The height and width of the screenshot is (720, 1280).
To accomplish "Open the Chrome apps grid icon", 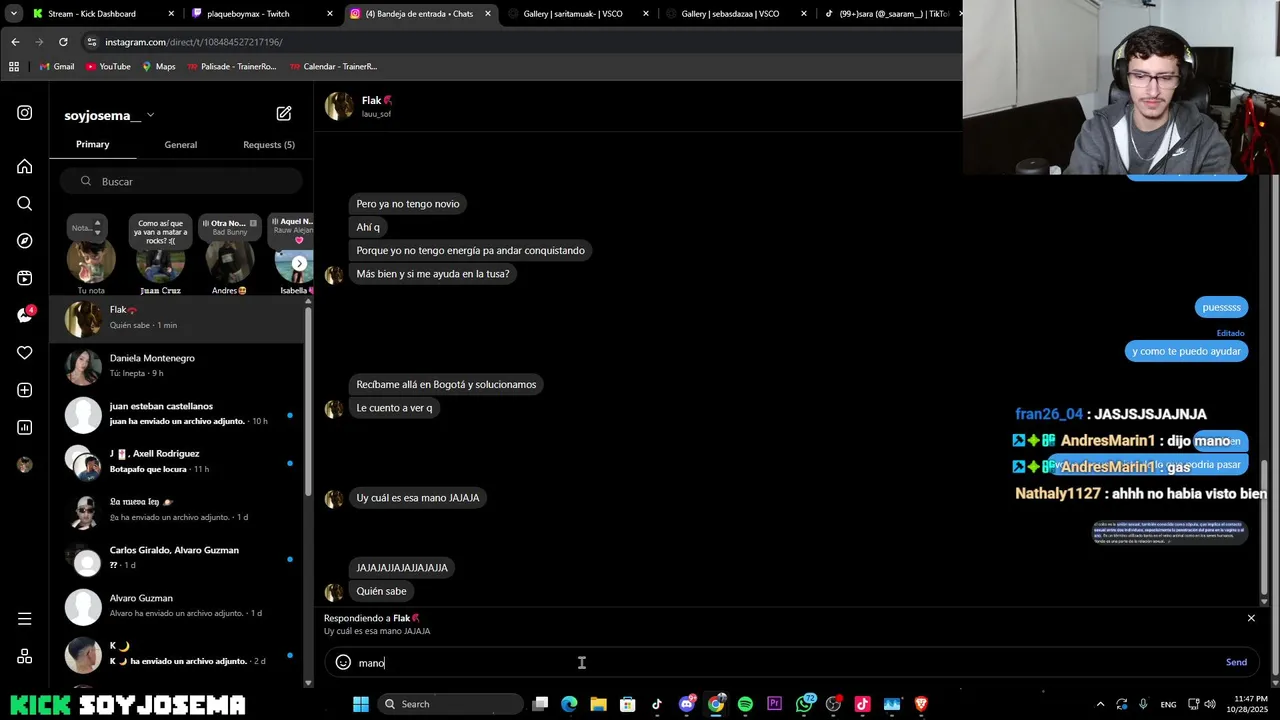I will (14, 66).
